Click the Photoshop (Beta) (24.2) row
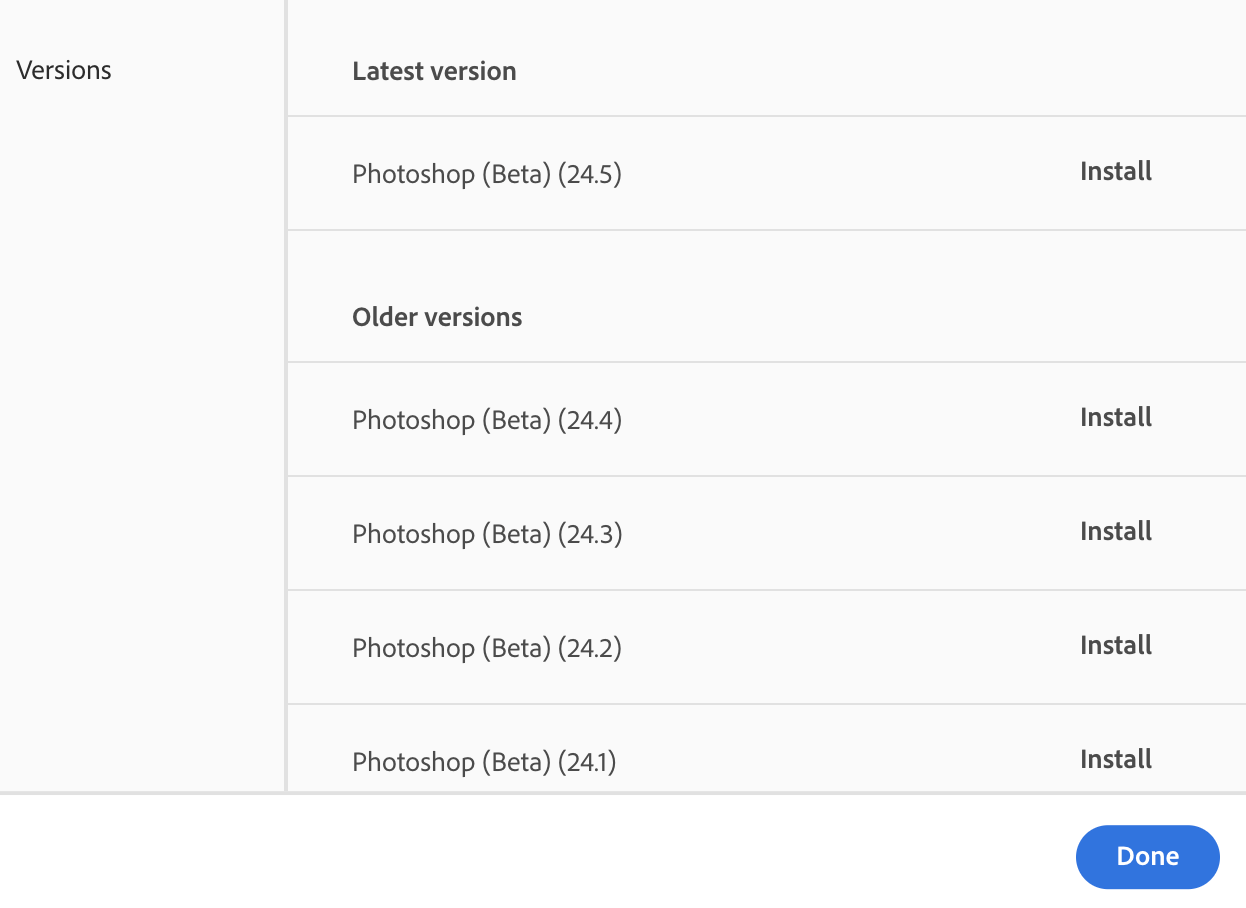Screen dimensions: 1246x908 click(x=486, y=648)
